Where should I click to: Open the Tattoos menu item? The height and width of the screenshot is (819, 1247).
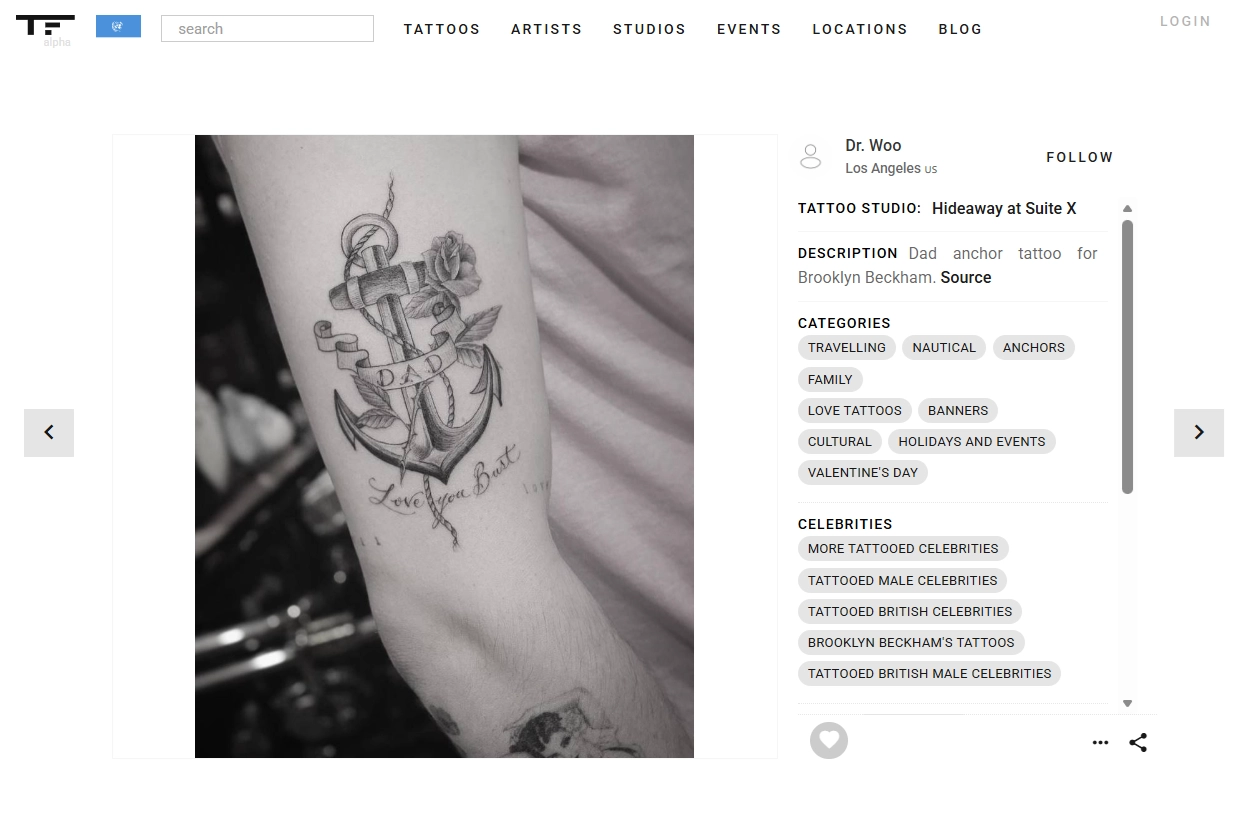[x=442, y=29]
